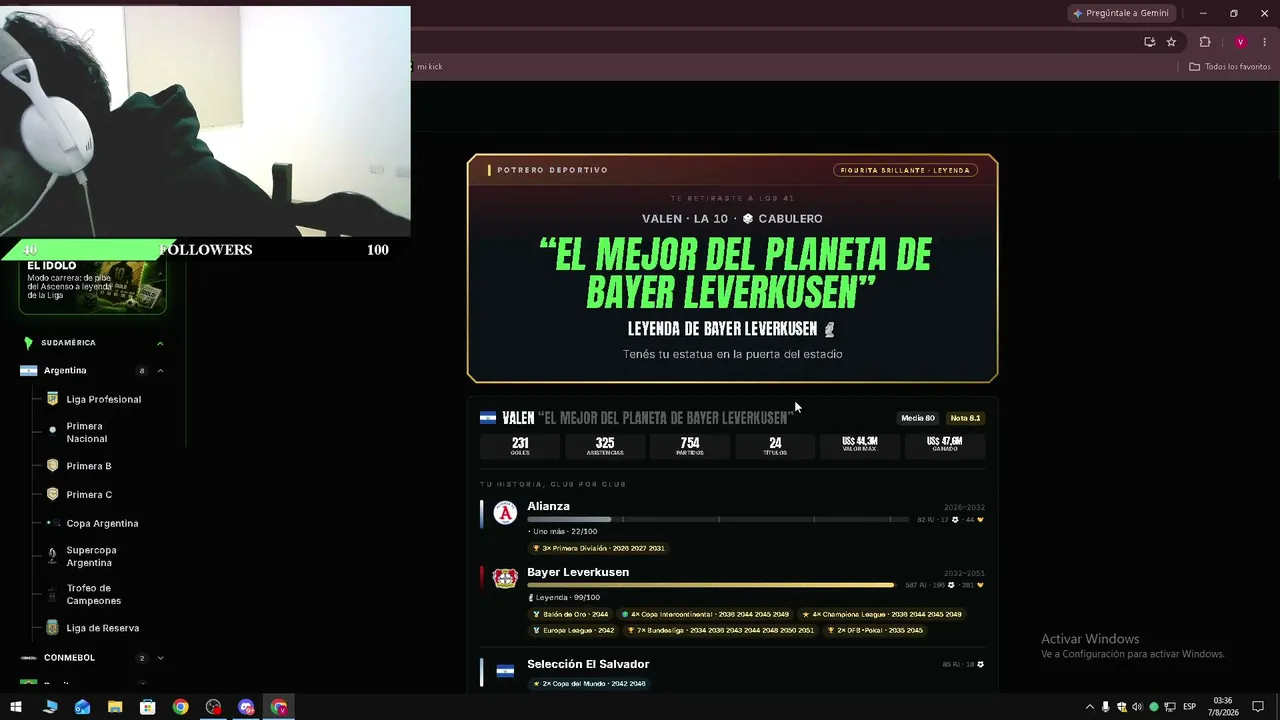Open the browser Extensions puzzle icon
Viewport: 1280px width, 720px height.
[1205, 42]
